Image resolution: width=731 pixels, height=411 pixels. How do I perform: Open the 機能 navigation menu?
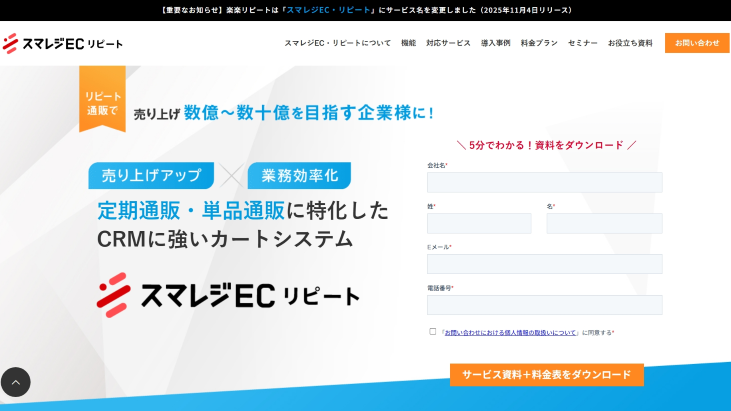click(x=408, y=43)
